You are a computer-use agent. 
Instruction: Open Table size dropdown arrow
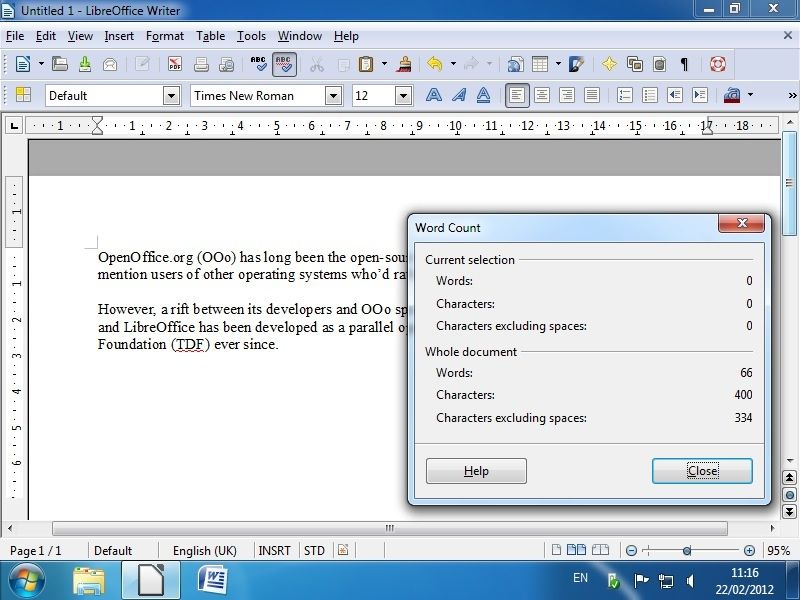tap(558, 64)
